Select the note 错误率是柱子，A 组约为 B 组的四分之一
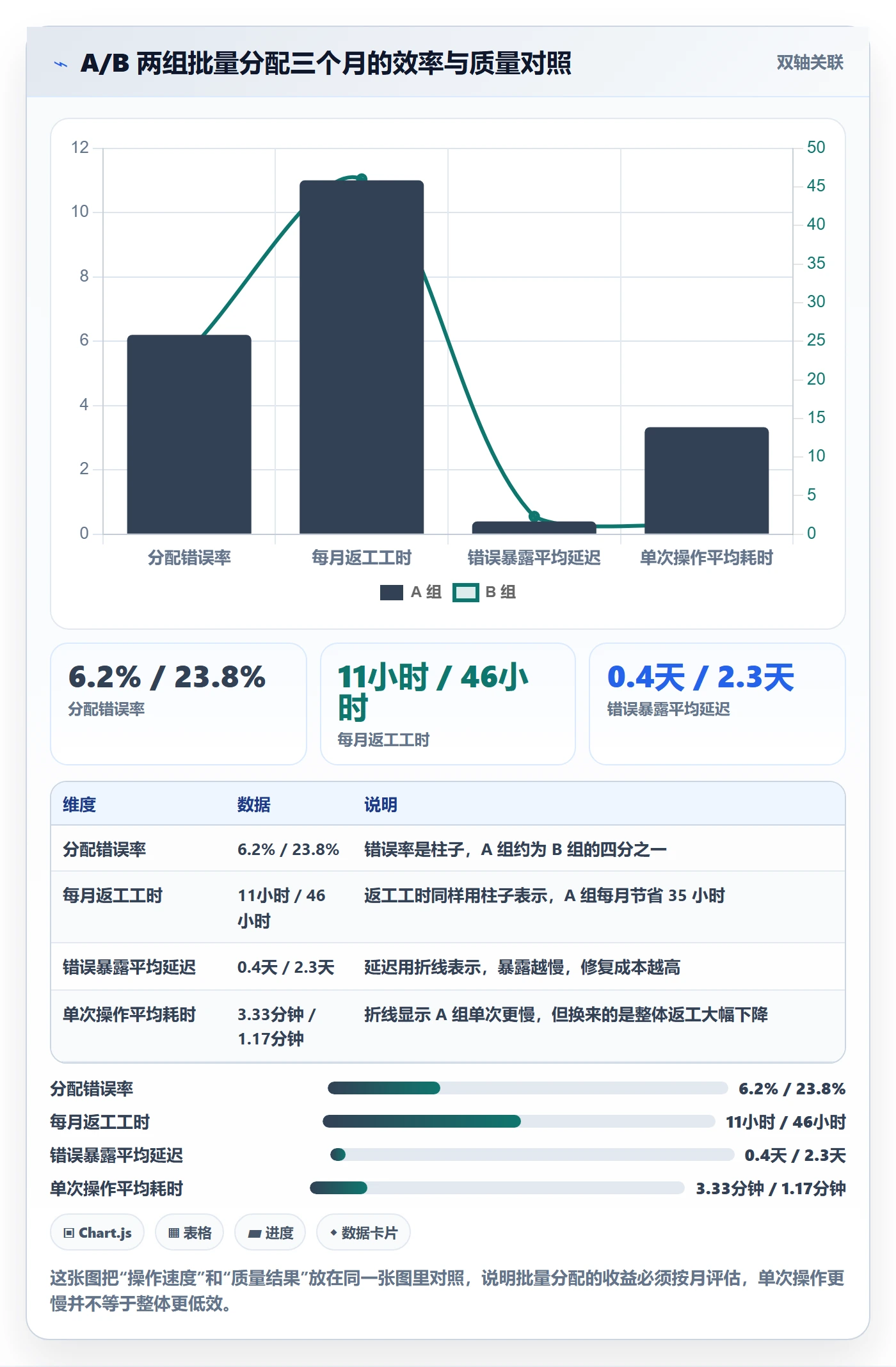The width and height of the screenshot is (896, 1367). [x=515, y=849]
